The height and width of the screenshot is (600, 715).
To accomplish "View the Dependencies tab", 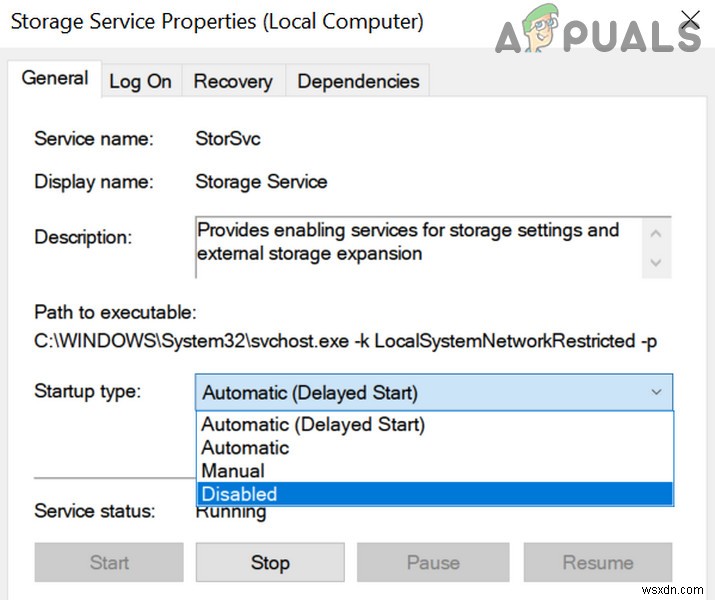I will point(358,81).
